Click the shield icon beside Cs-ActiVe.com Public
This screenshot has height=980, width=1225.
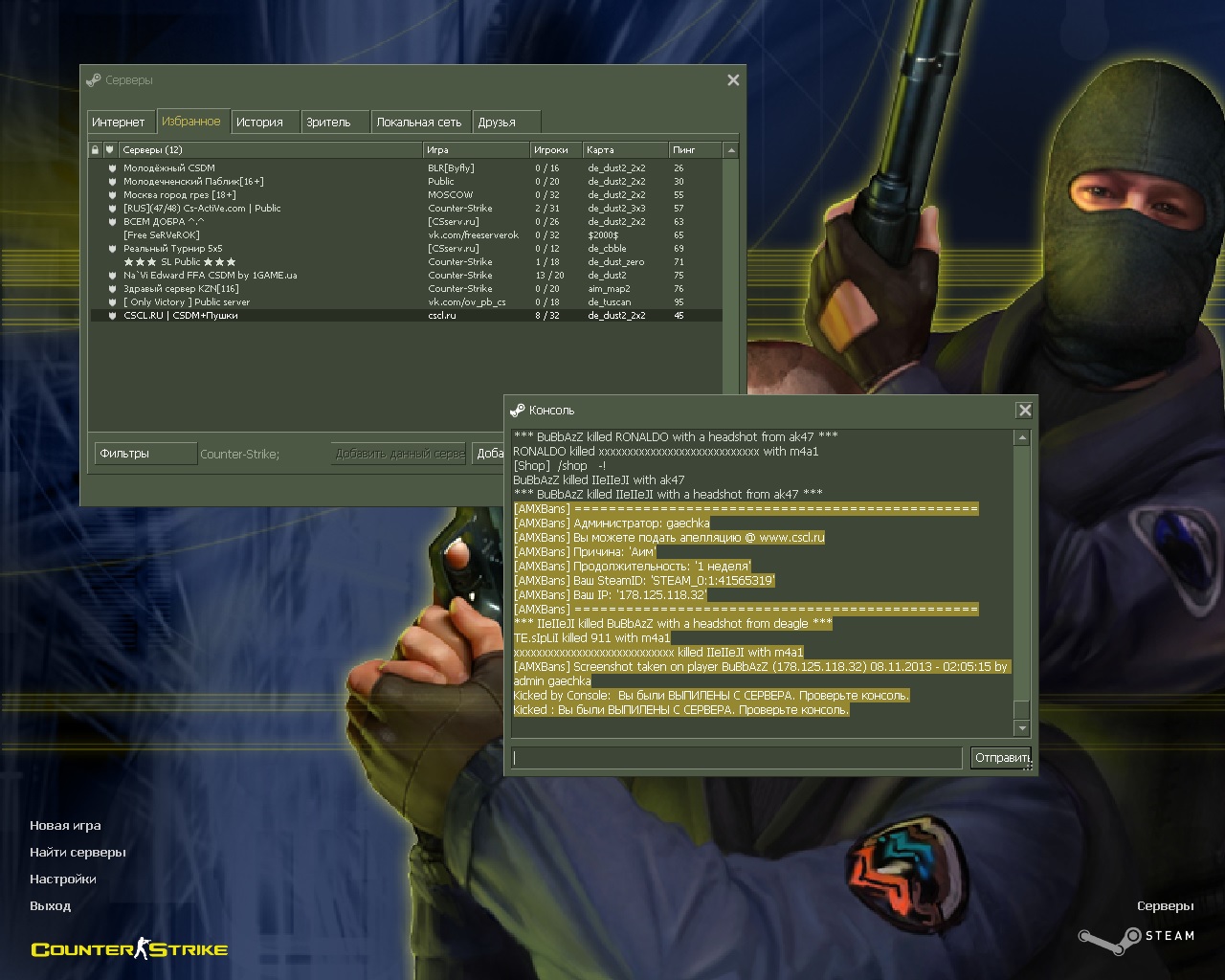point(112,209)
